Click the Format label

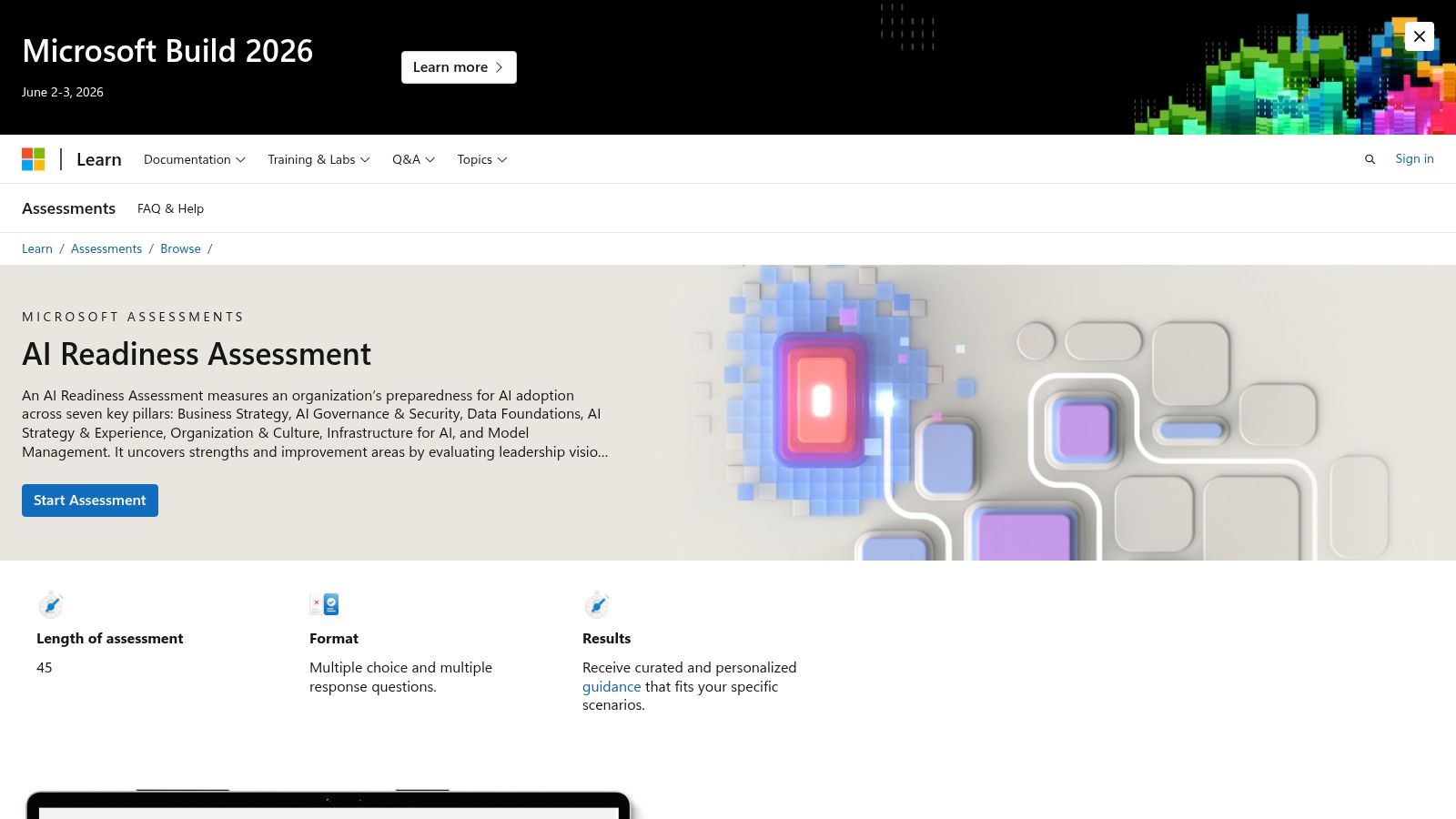click(334, 639)
